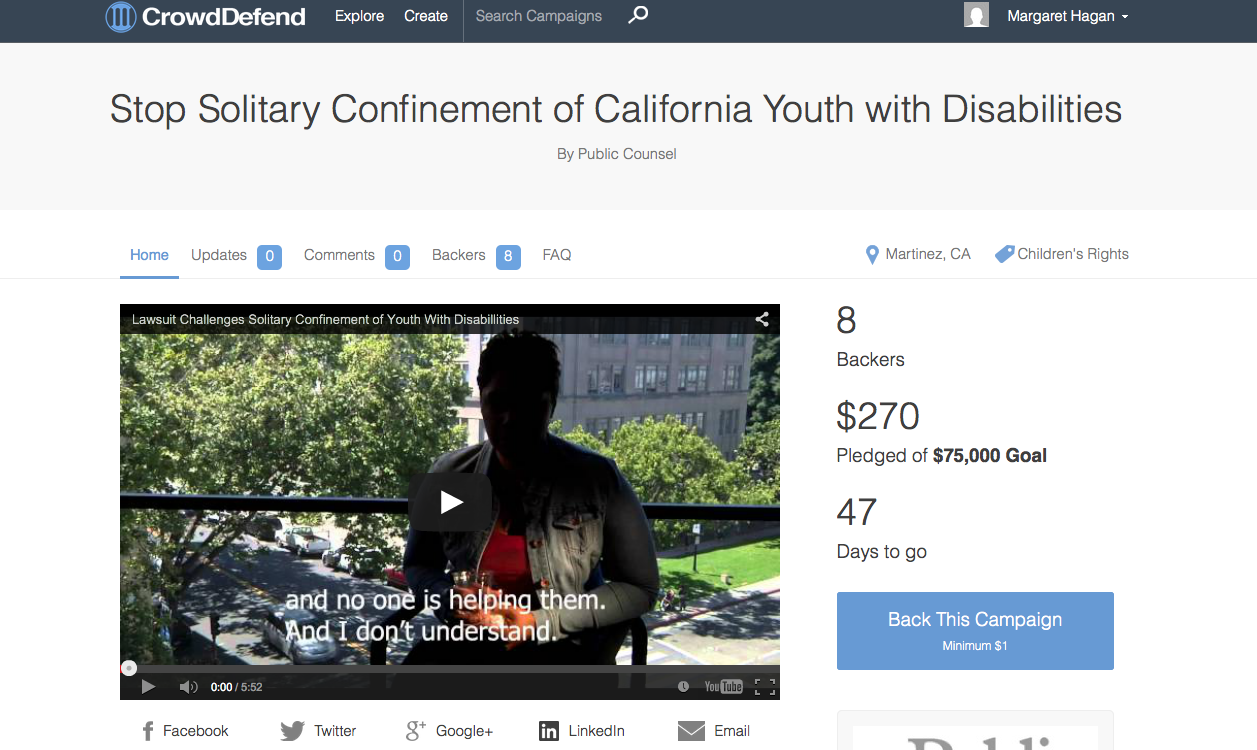Switch to the Backers tab

tap(459, 255)
